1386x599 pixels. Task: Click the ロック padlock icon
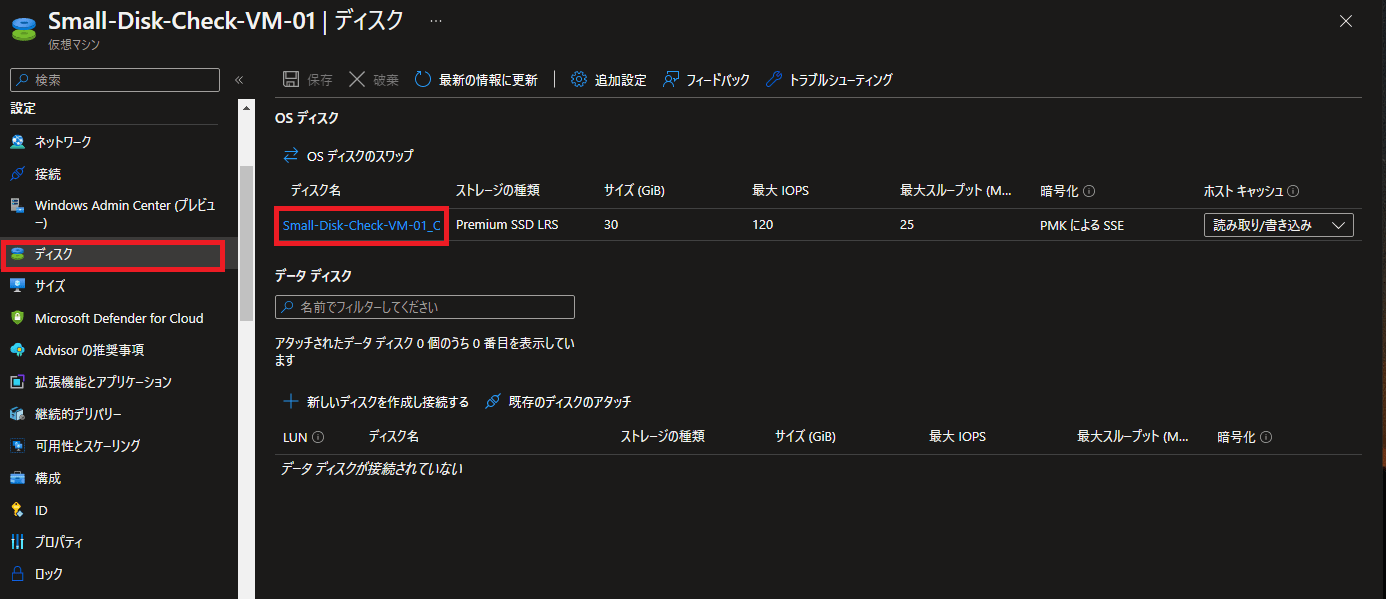(17, 574)
